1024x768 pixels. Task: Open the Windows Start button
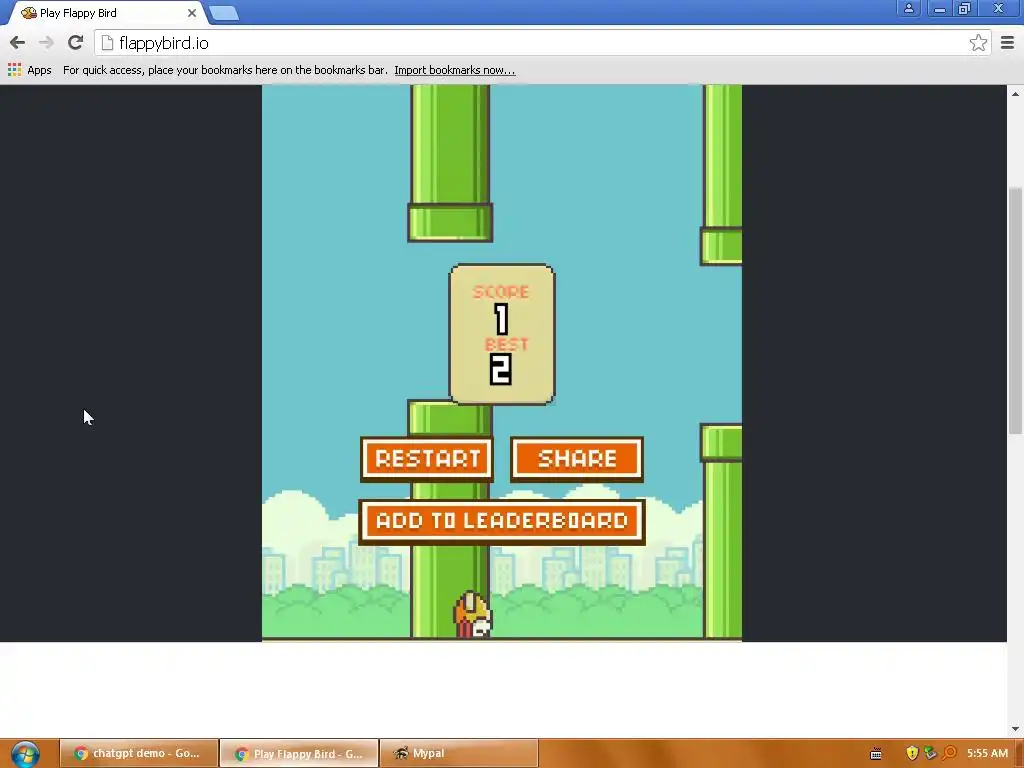[25, 754]
